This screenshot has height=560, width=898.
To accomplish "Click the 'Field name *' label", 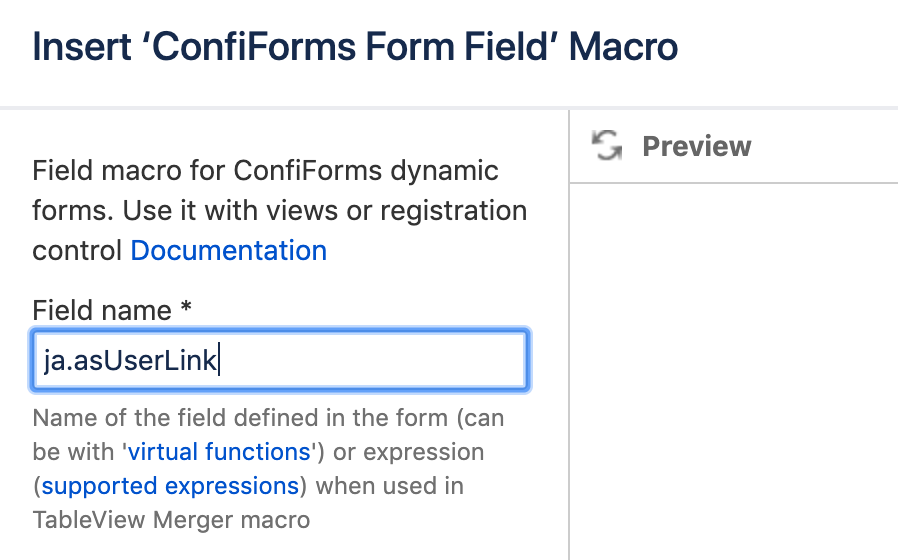I will click(100, 310).
